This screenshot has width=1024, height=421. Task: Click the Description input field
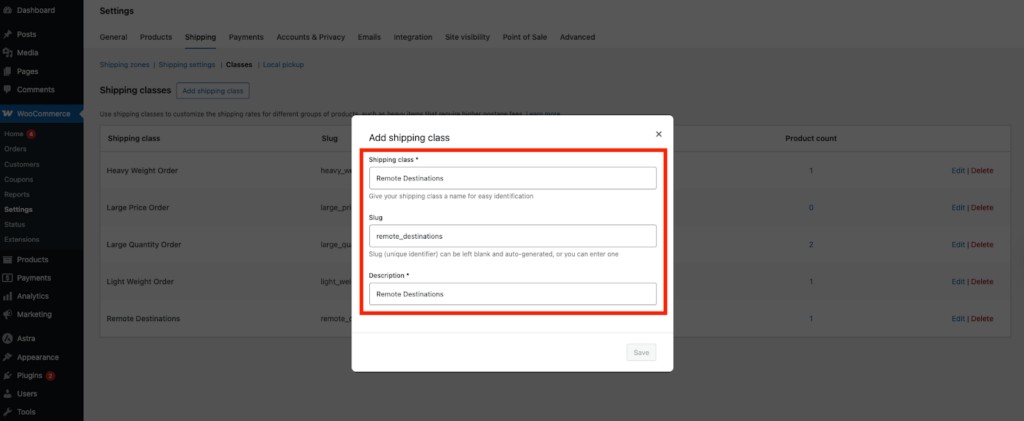point(512,294)
